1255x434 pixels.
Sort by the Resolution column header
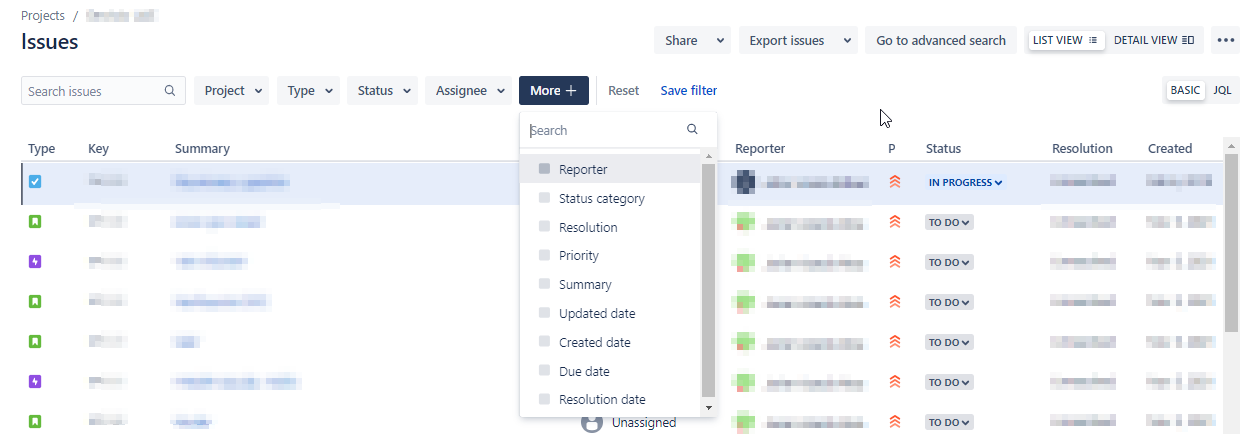[x=1082, y=148]
